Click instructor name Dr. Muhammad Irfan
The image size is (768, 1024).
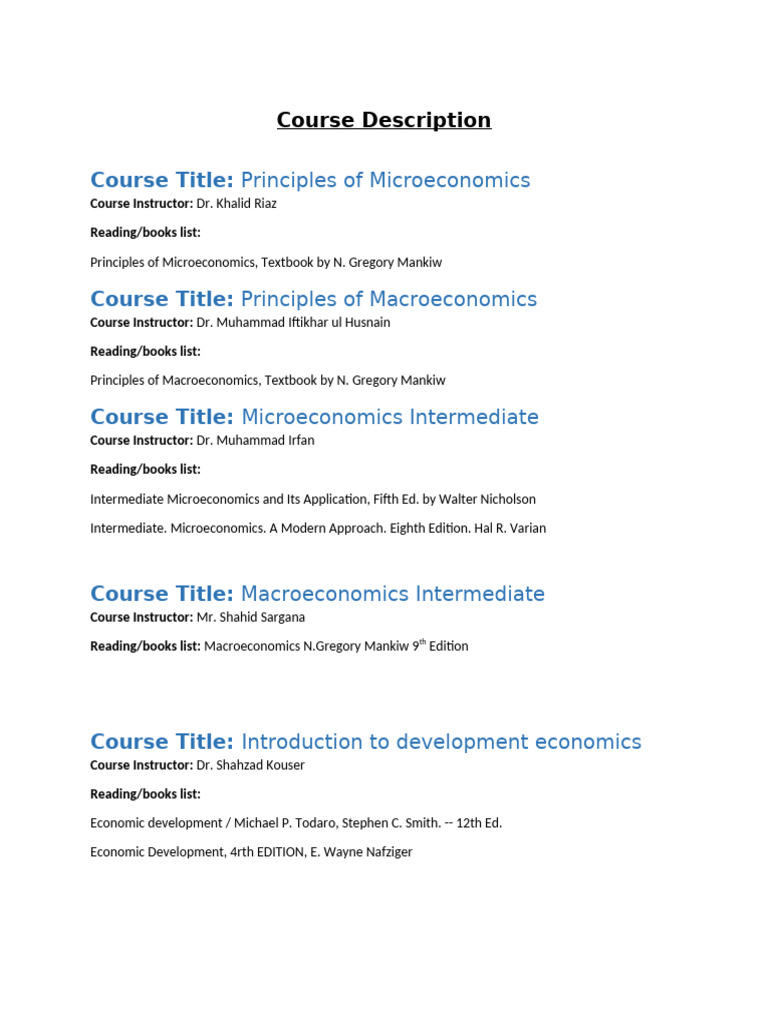pos(255,440)
